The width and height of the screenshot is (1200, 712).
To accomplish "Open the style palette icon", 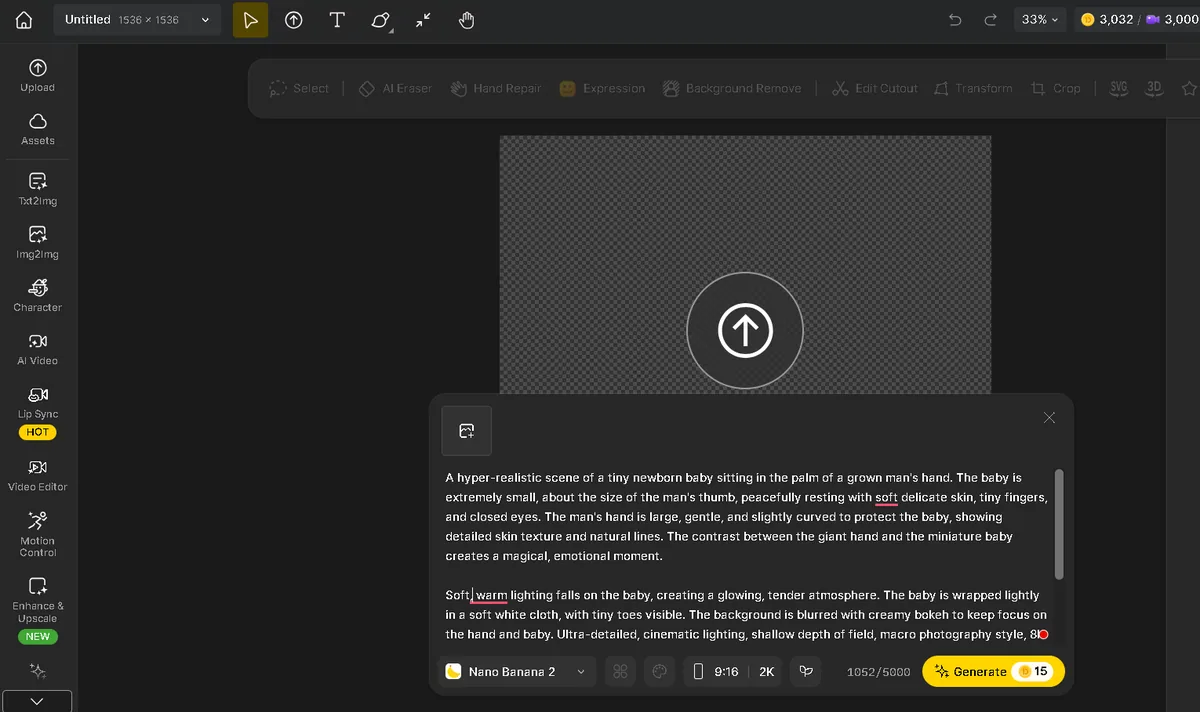I will pos(659,672).
